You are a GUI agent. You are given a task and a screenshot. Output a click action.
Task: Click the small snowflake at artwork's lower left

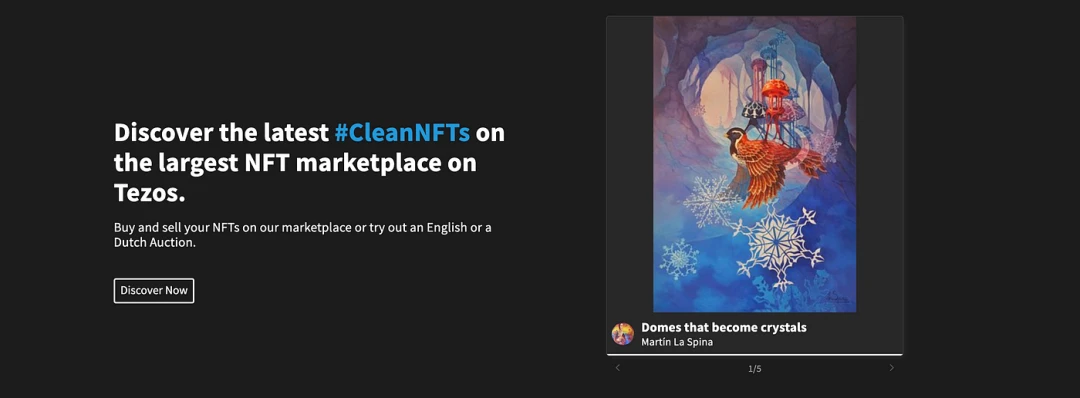(679, 259)
